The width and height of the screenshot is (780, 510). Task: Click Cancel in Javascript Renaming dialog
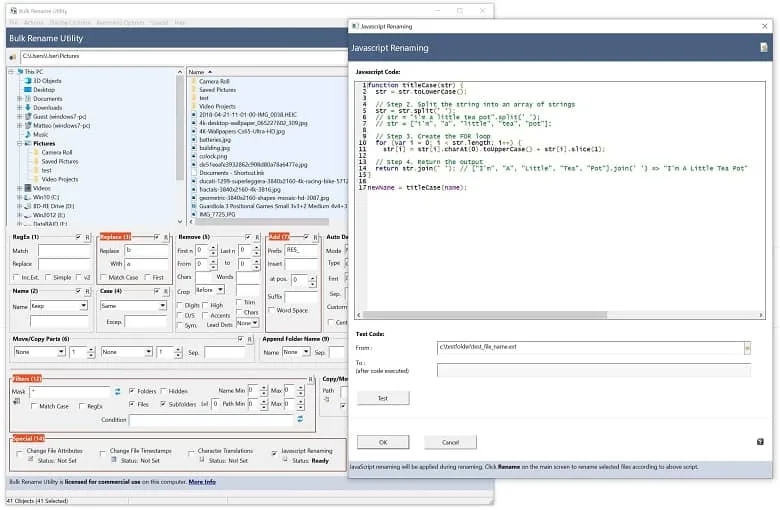pyautogui.click(x=450, y=442)
